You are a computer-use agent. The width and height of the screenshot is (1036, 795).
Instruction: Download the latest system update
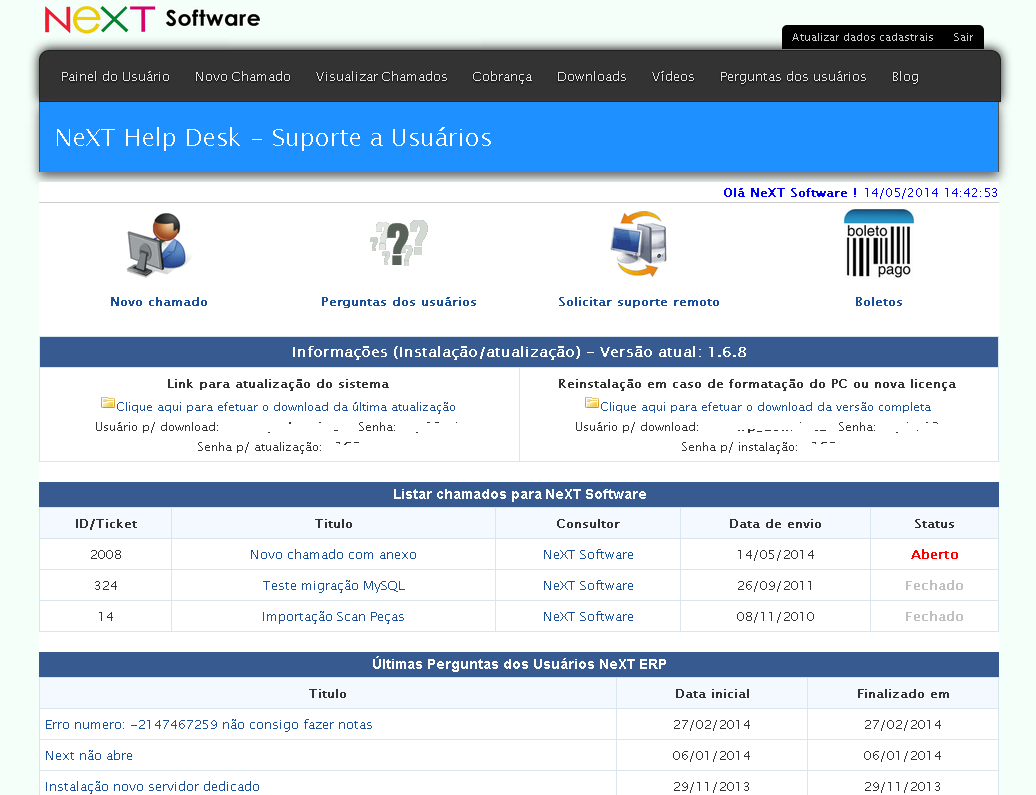(x=286, y=406)
